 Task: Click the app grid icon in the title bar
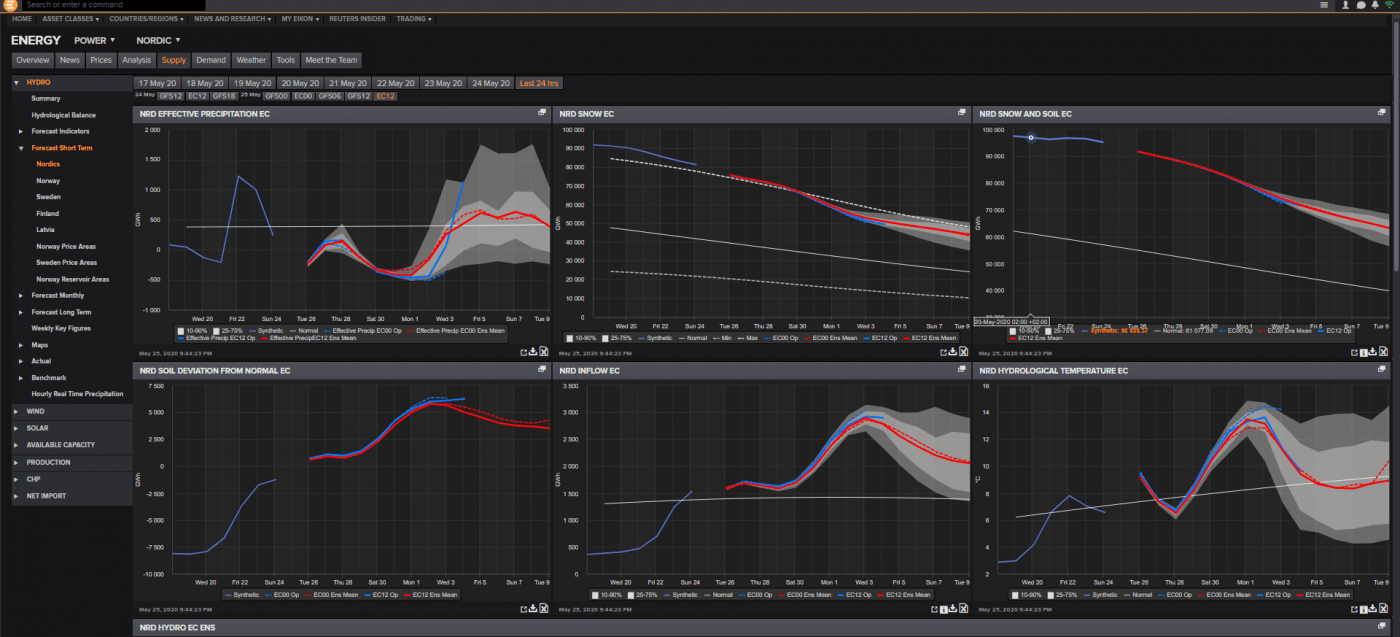tap(1323, 5)
